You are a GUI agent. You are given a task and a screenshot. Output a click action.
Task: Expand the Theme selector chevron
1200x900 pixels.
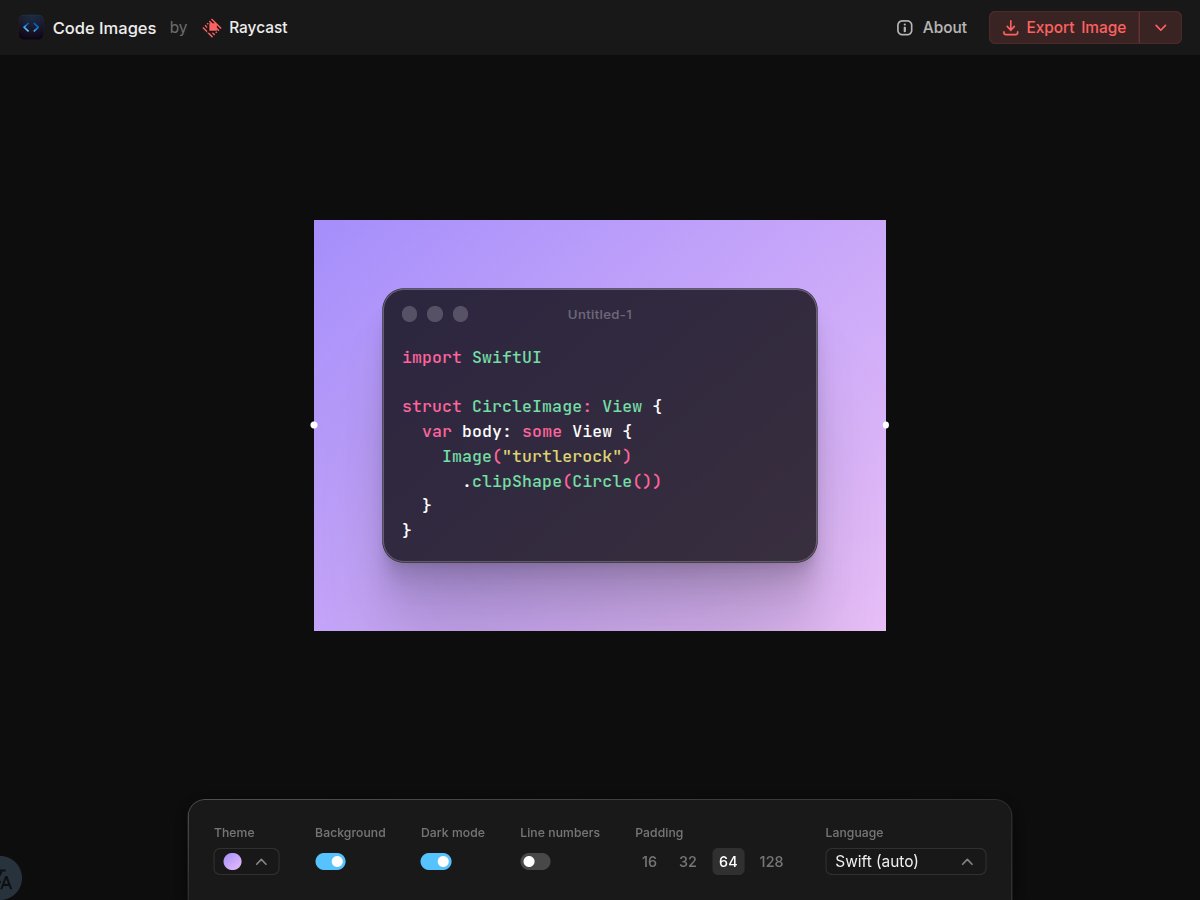(x=262, y=861)
